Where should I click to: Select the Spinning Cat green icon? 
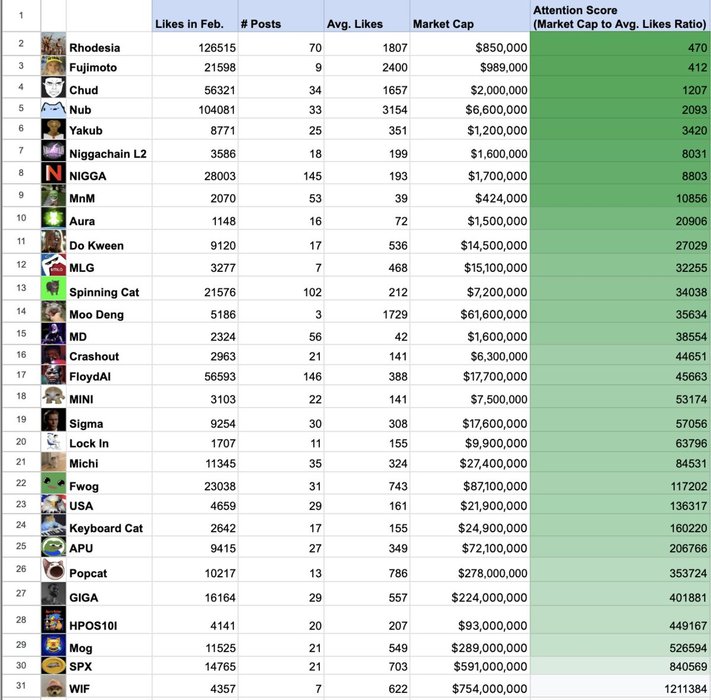(x=53, y=289)
